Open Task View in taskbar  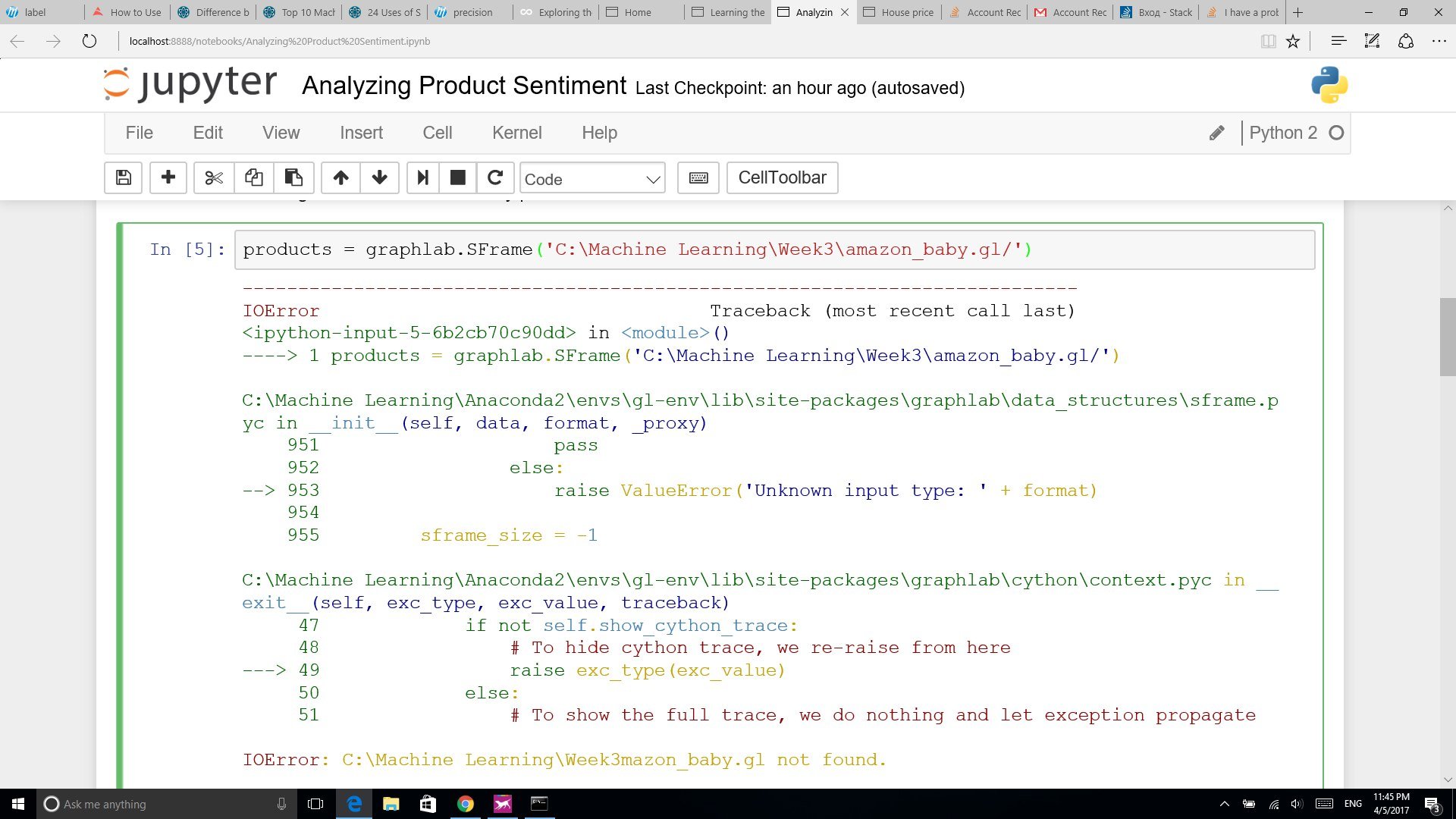[315, 804]
